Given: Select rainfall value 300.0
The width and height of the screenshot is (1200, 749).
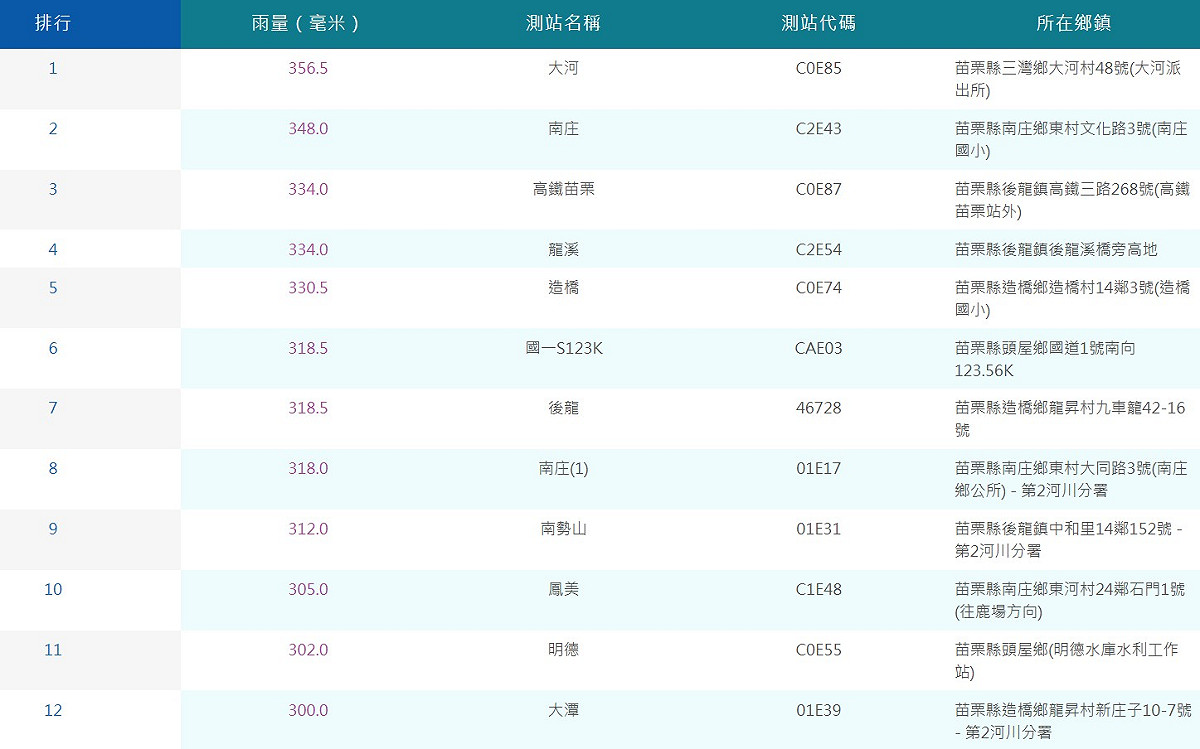Looking at the screenshot, I should tap(308, 711).
